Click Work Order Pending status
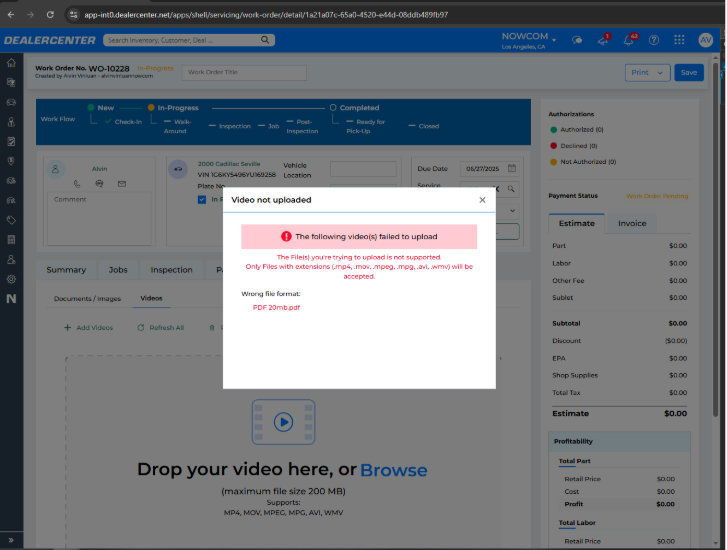 point(657,196)
